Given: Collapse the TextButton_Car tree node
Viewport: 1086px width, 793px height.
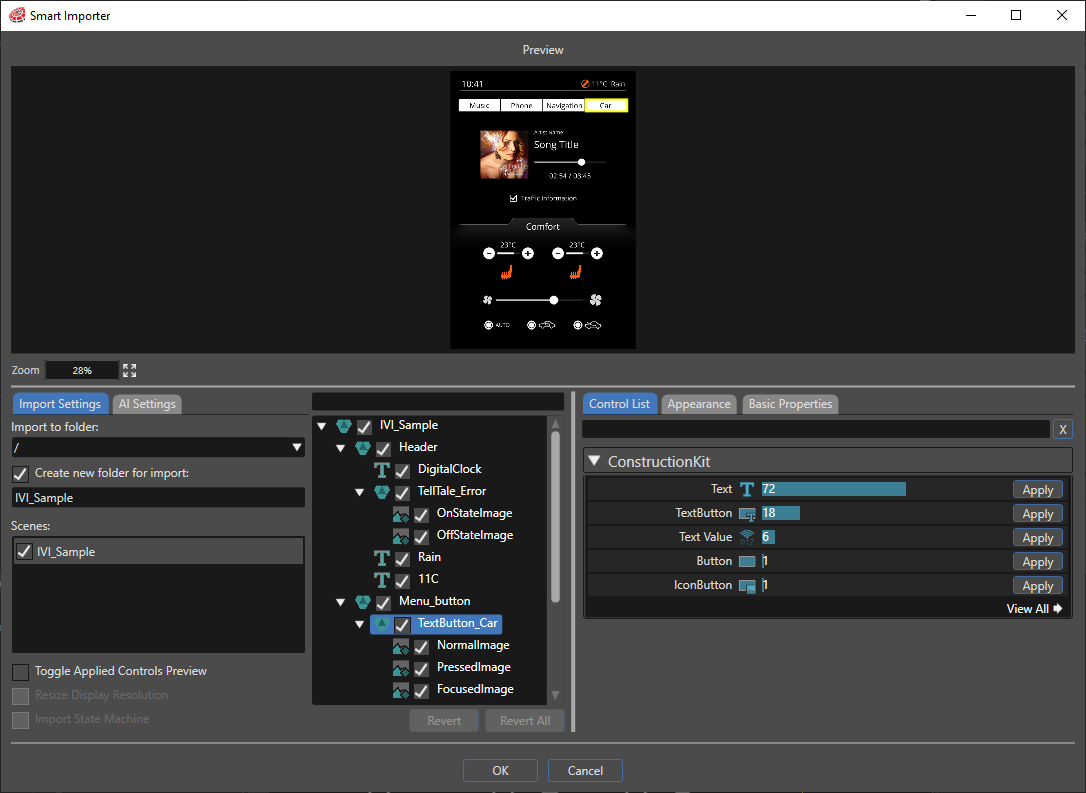Looking at the screenshot, I should click(359, 624).
